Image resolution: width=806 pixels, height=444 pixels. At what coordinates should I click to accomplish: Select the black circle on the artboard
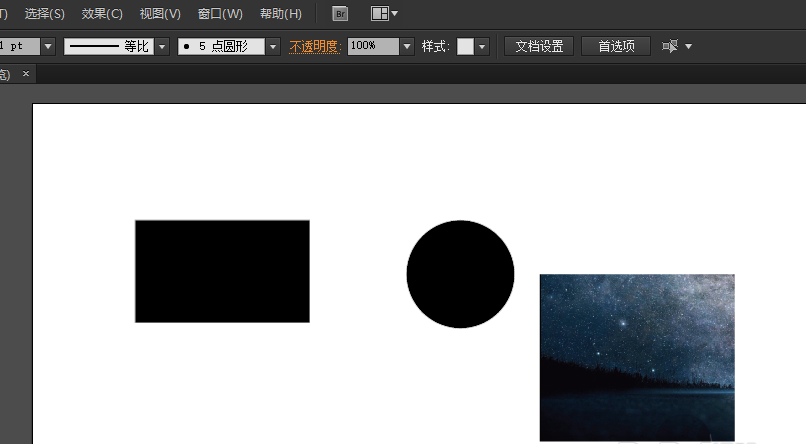[461, 274]
